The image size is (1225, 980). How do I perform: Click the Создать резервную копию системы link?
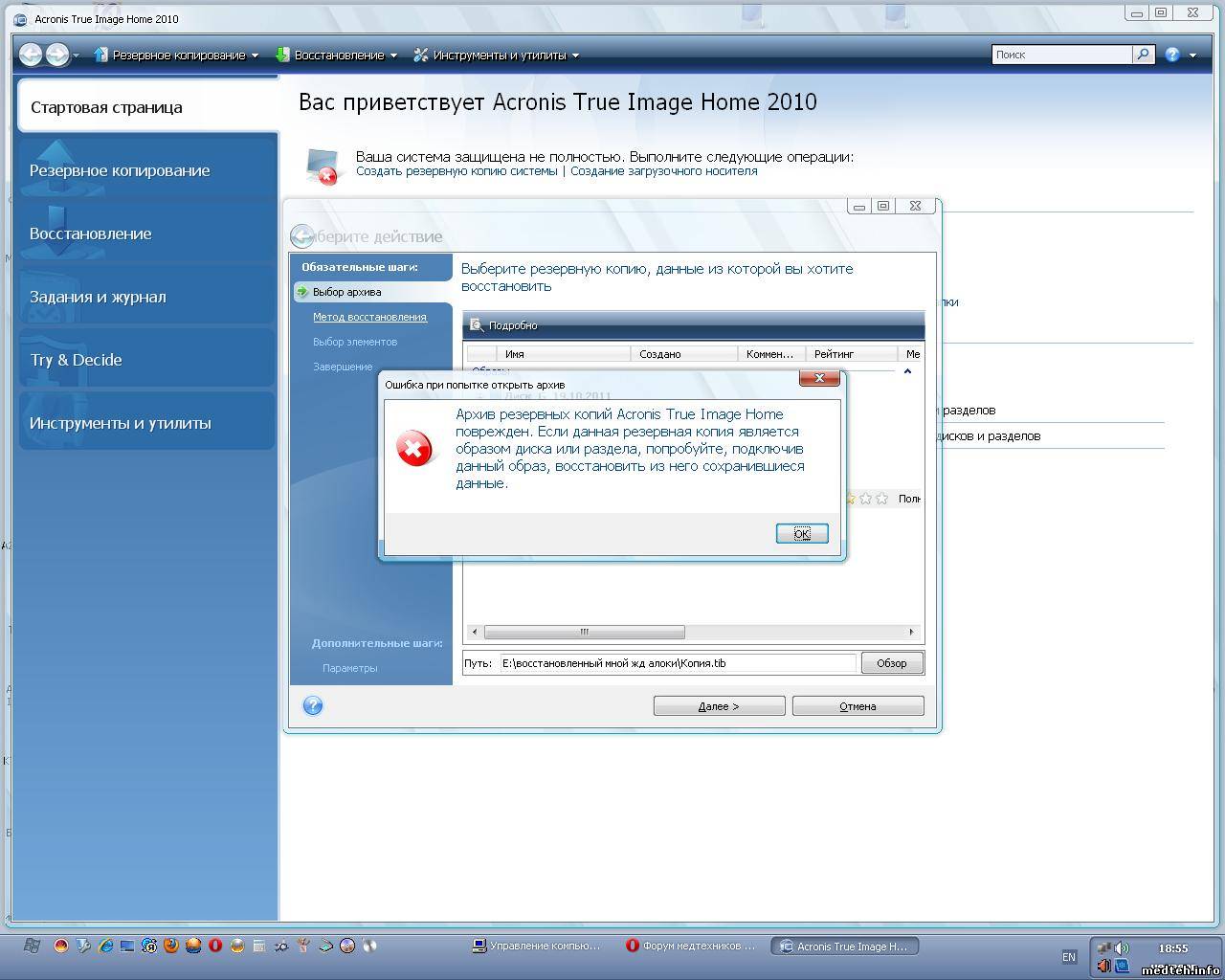point(457,171)
